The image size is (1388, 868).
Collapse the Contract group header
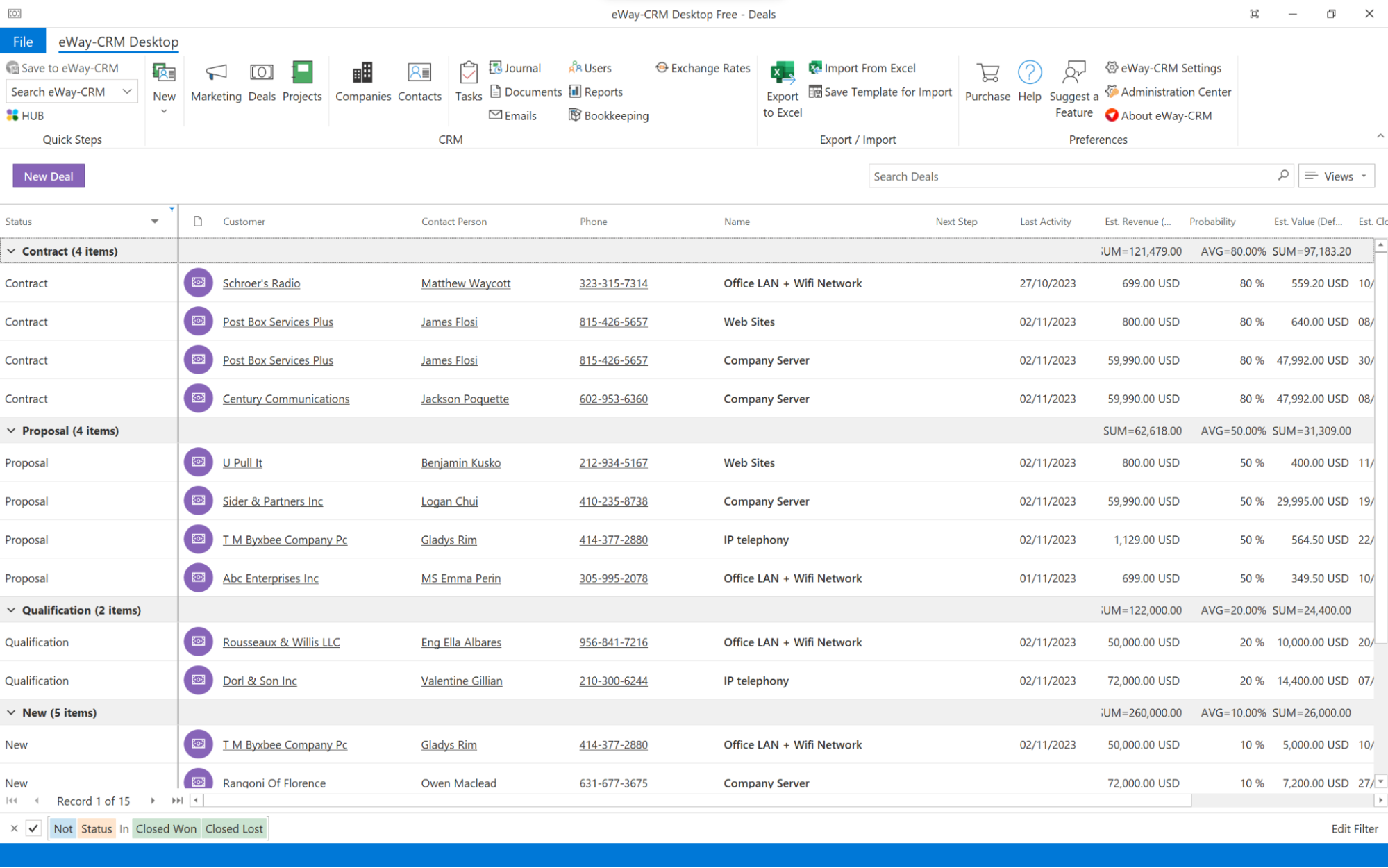click(11, 251)
